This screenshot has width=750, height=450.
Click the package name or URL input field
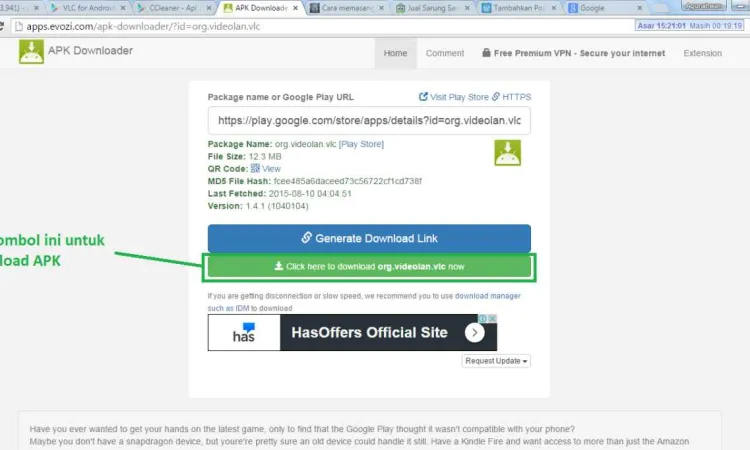[369, 121]
